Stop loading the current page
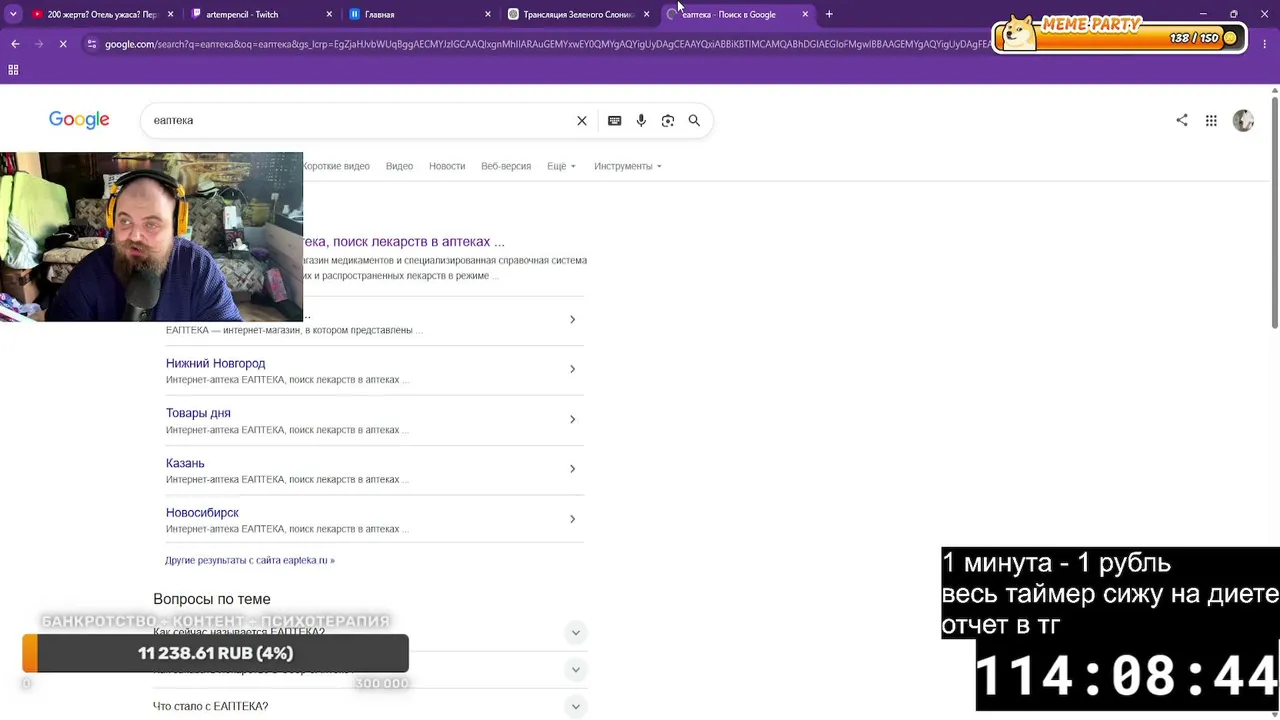 click(63, 44)
